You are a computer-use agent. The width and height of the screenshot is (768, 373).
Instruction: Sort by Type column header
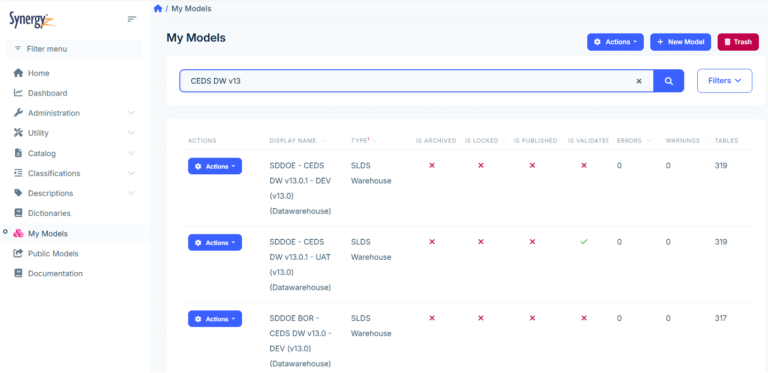[x=363, y=140]
